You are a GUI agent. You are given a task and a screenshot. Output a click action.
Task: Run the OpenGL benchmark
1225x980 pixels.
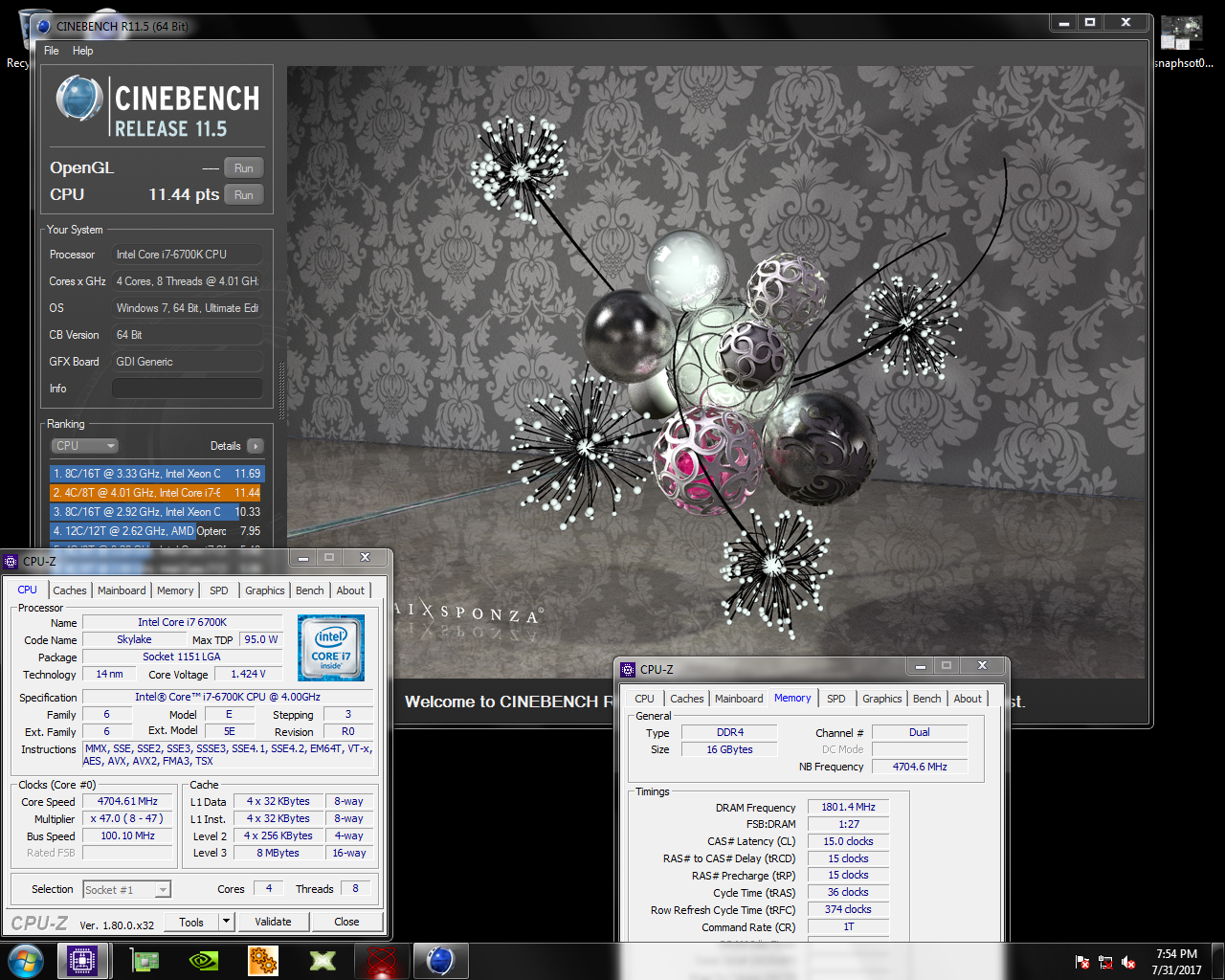(243, 168)
